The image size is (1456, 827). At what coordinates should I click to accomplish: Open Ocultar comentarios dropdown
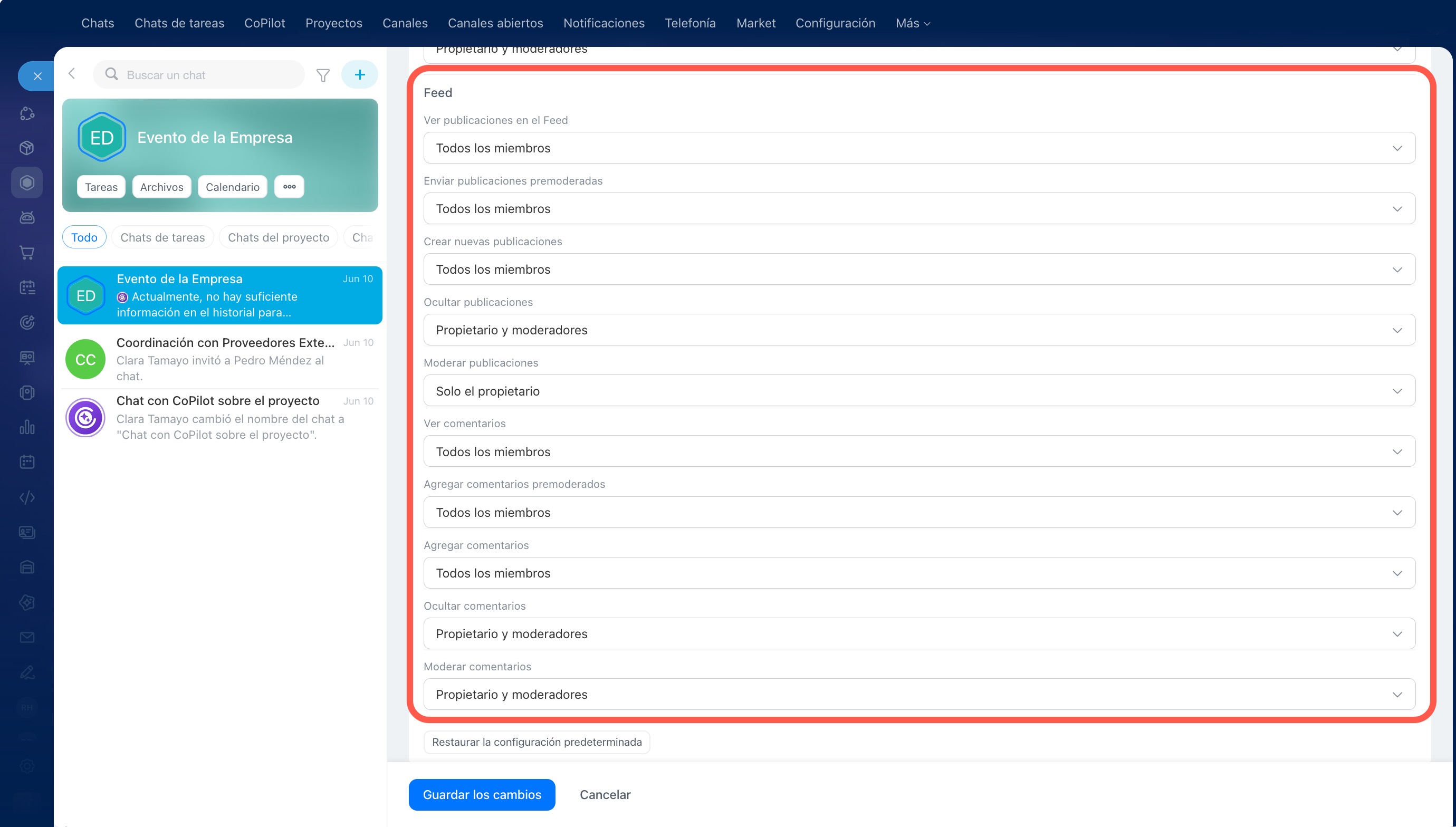[x=919, y=634]
